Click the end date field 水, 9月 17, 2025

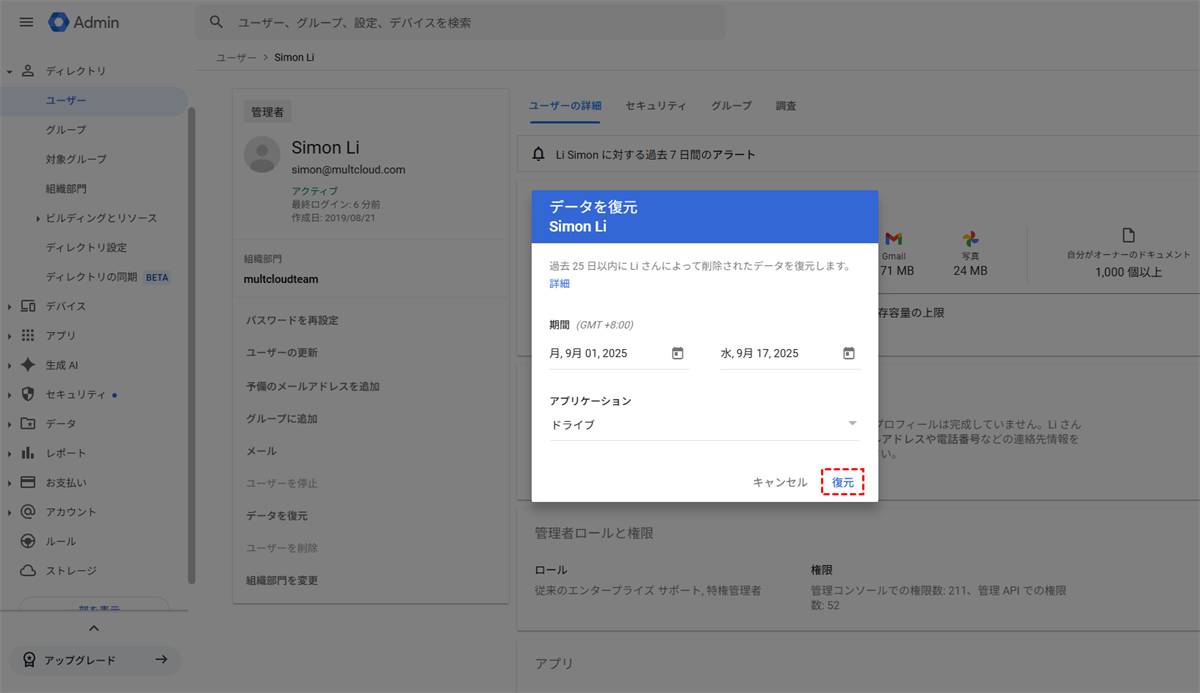790,354
